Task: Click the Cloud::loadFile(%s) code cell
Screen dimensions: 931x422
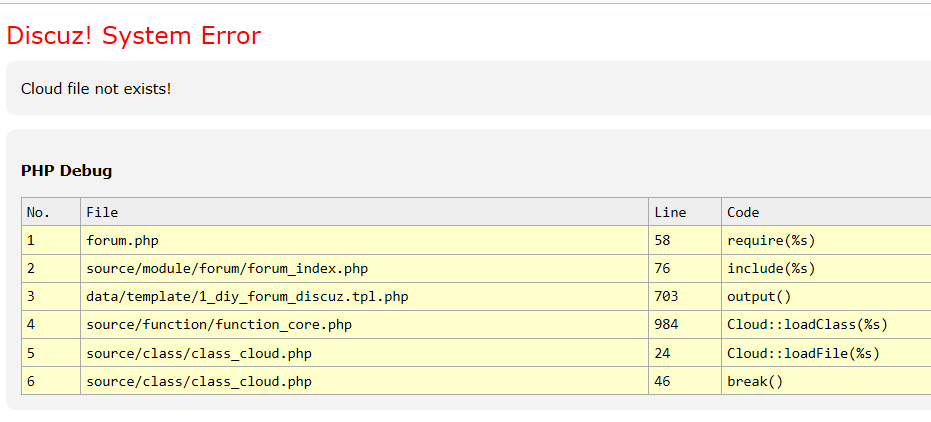Action: (x=803, y=353)
